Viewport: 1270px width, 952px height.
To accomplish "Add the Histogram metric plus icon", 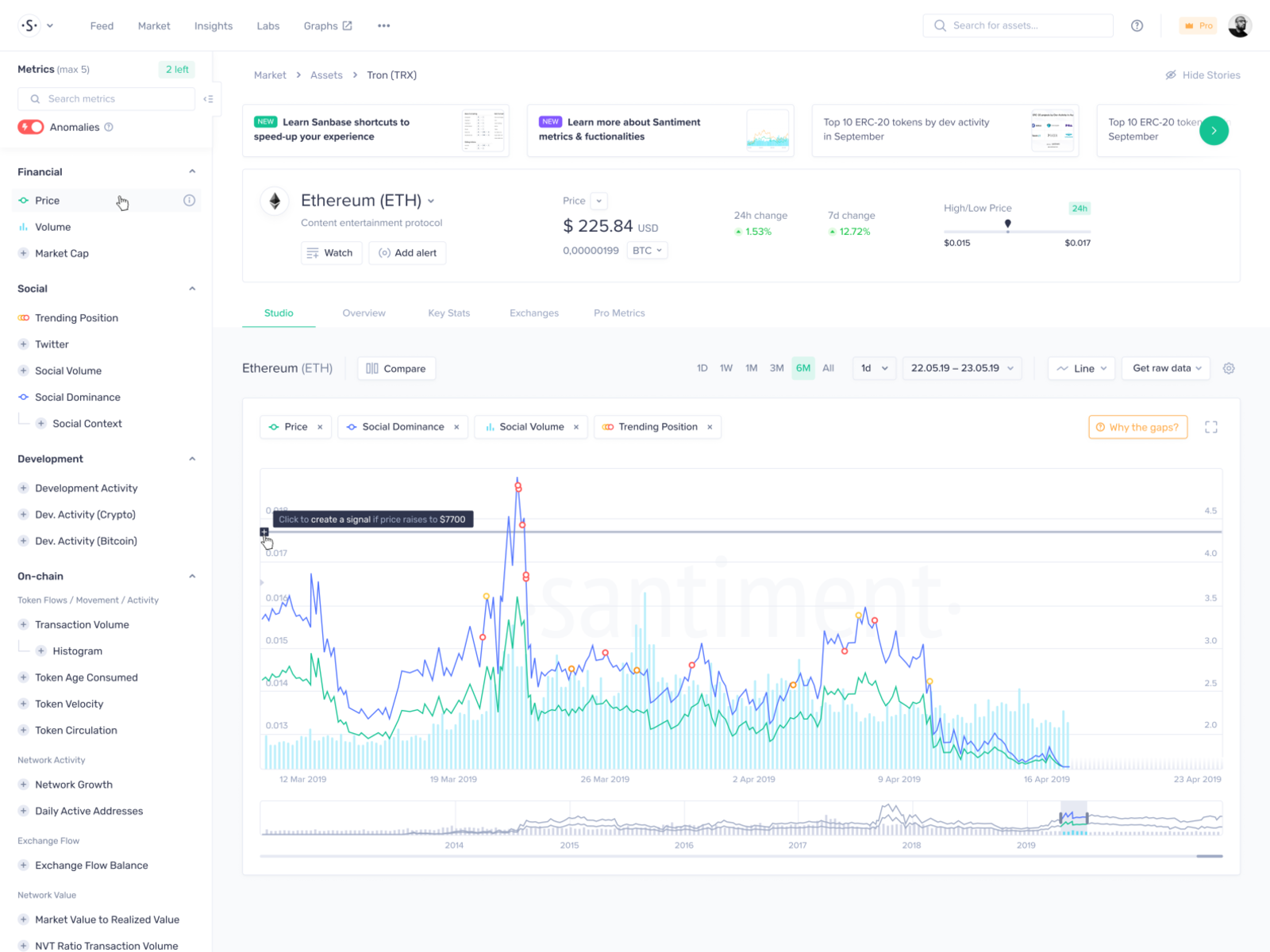I will (x=40, y=651).
